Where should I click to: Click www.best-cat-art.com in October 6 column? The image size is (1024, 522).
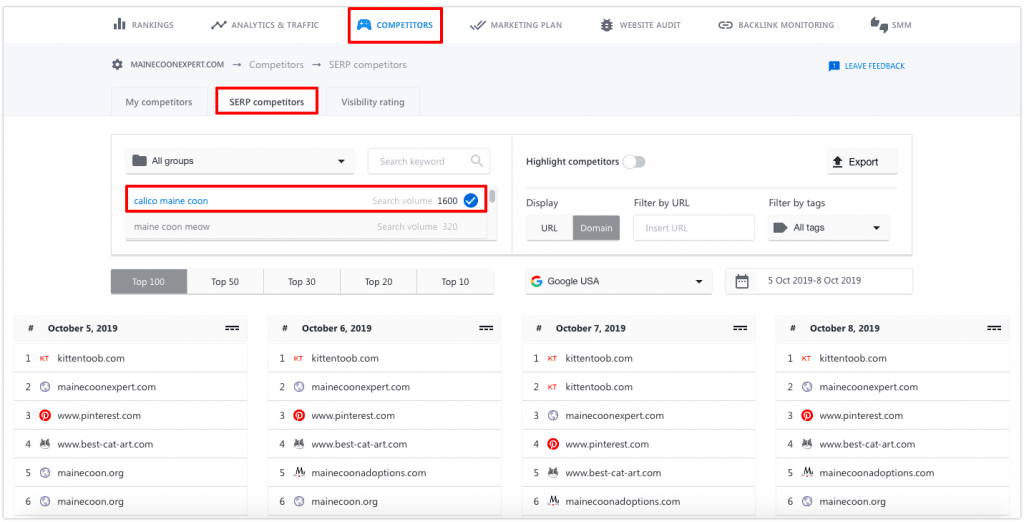359,444
